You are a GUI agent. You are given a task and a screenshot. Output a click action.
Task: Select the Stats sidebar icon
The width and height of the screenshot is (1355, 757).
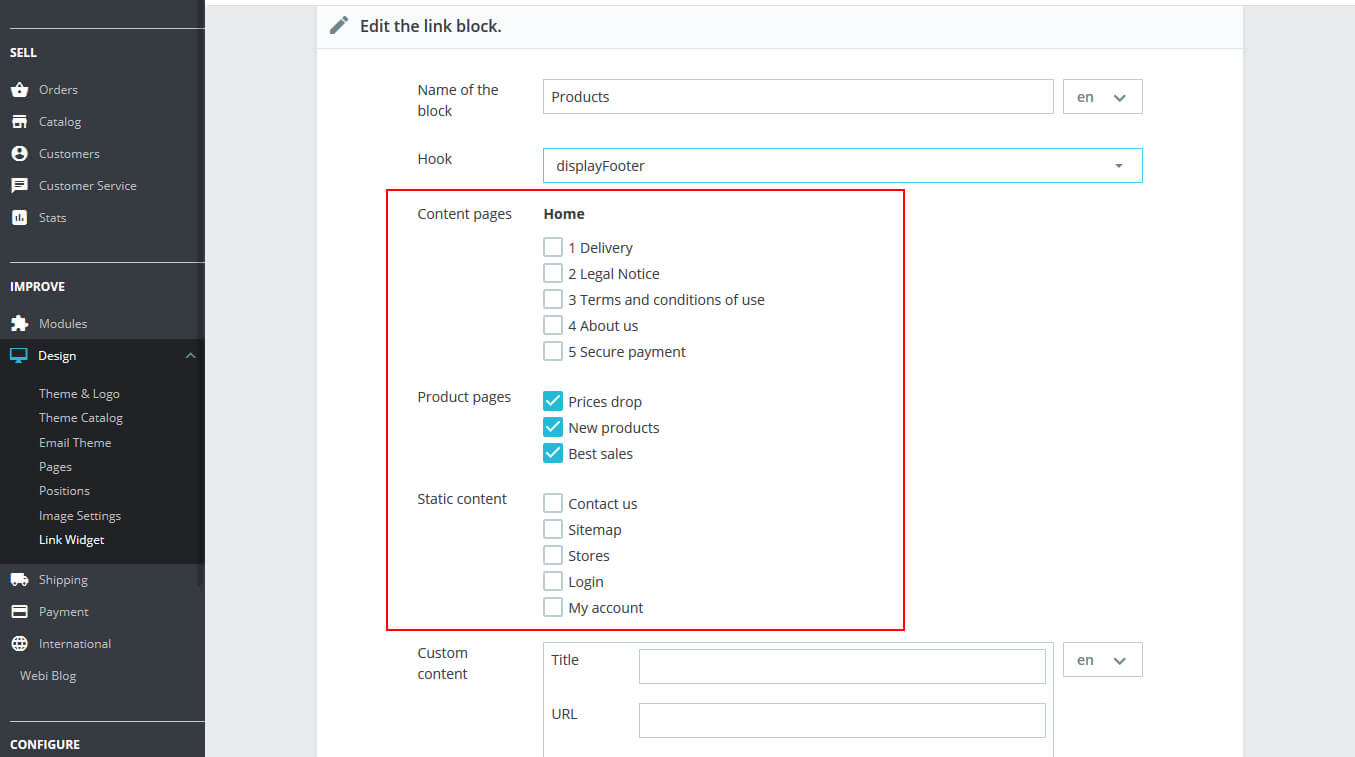point(22,217)
